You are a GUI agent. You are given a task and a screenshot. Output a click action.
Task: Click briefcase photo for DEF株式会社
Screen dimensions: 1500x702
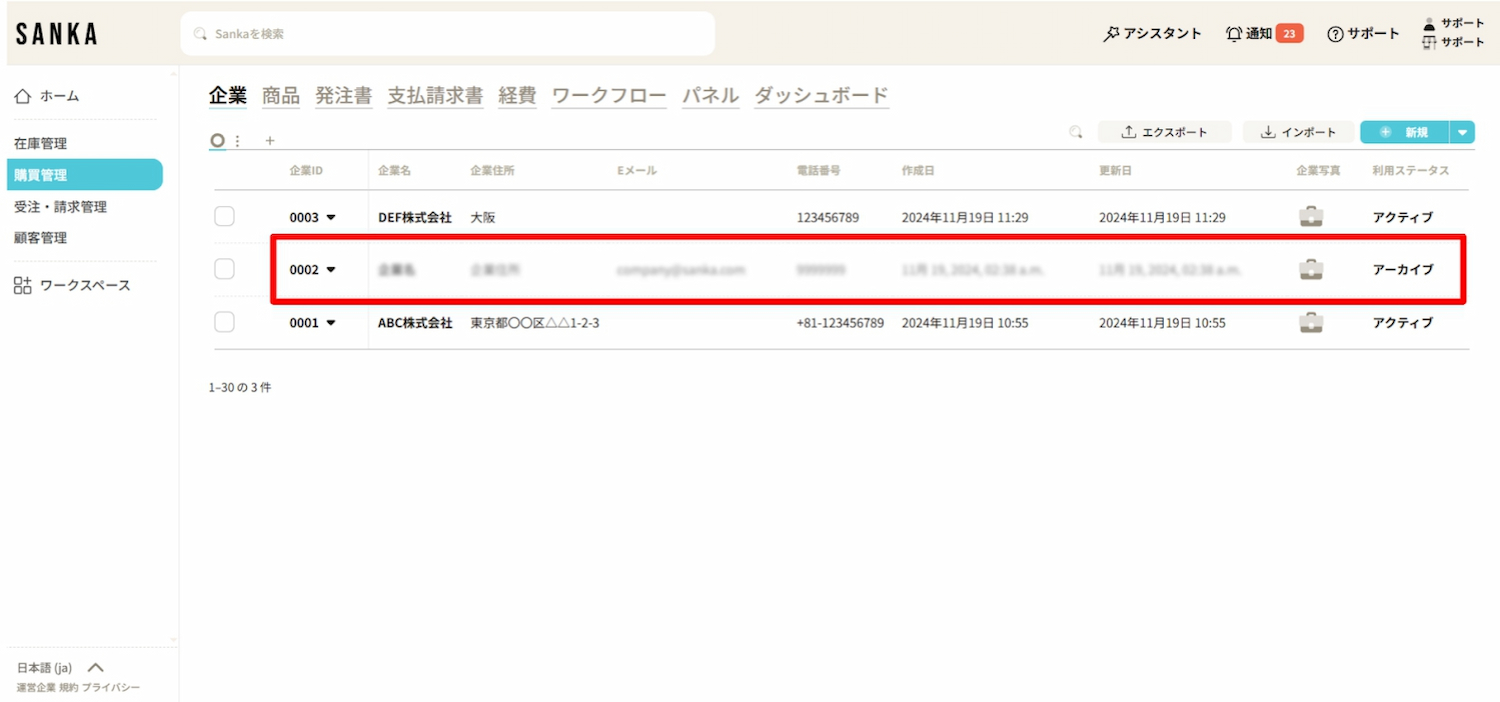click(1311, 217)
